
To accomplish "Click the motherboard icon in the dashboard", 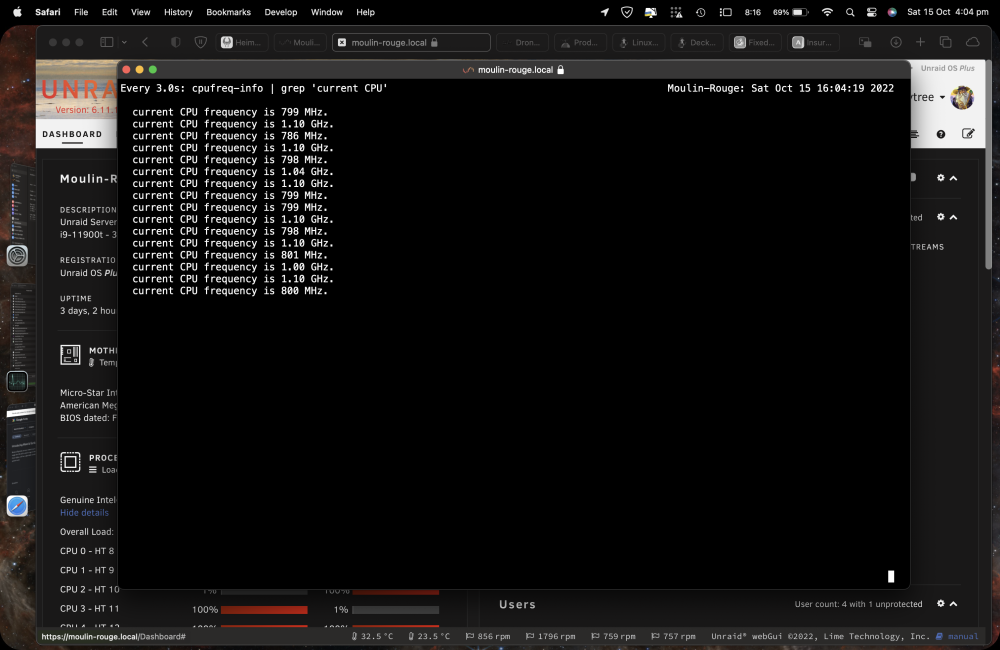I will (x=70, y=355).
